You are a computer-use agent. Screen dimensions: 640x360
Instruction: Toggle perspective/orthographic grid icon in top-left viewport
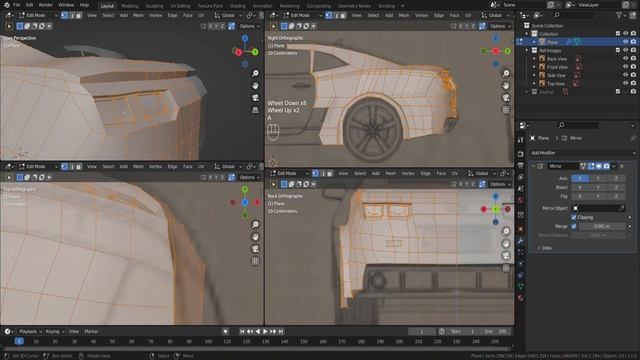point(255,110)
